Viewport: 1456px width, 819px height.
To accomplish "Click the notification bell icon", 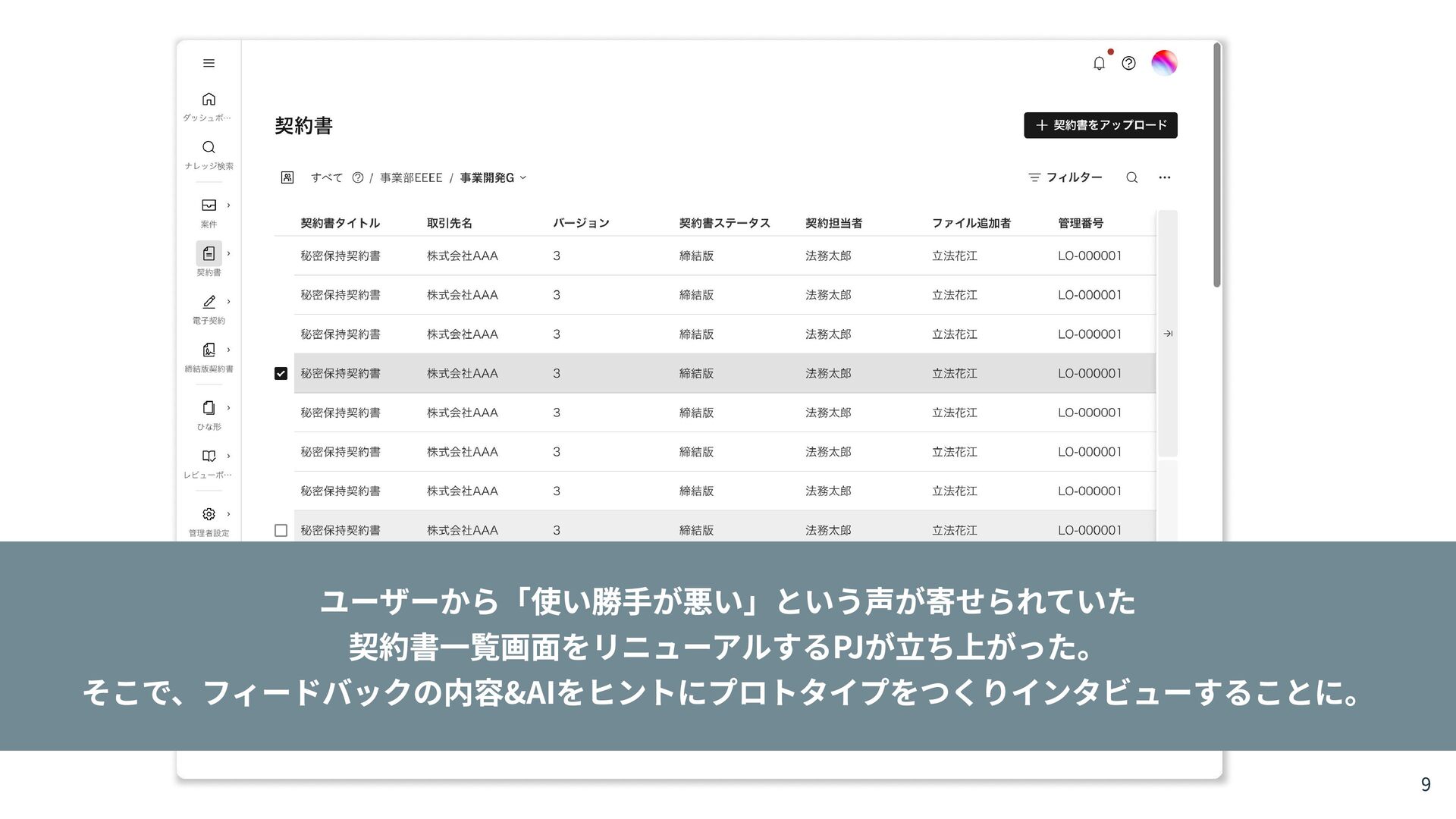I will [1099, 64].
